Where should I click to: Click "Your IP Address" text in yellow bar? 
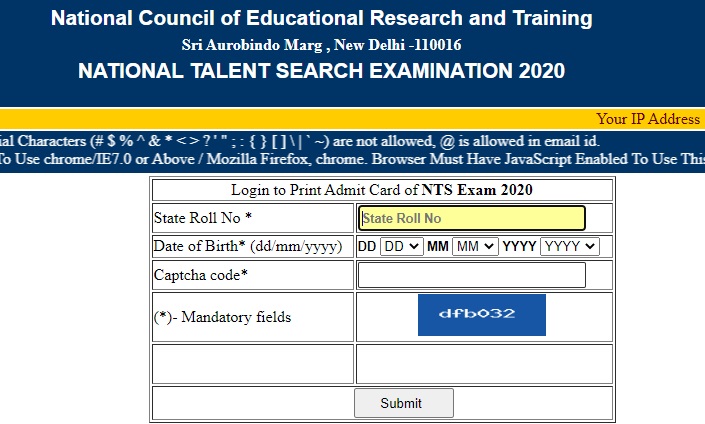click(x=647, y=118)
